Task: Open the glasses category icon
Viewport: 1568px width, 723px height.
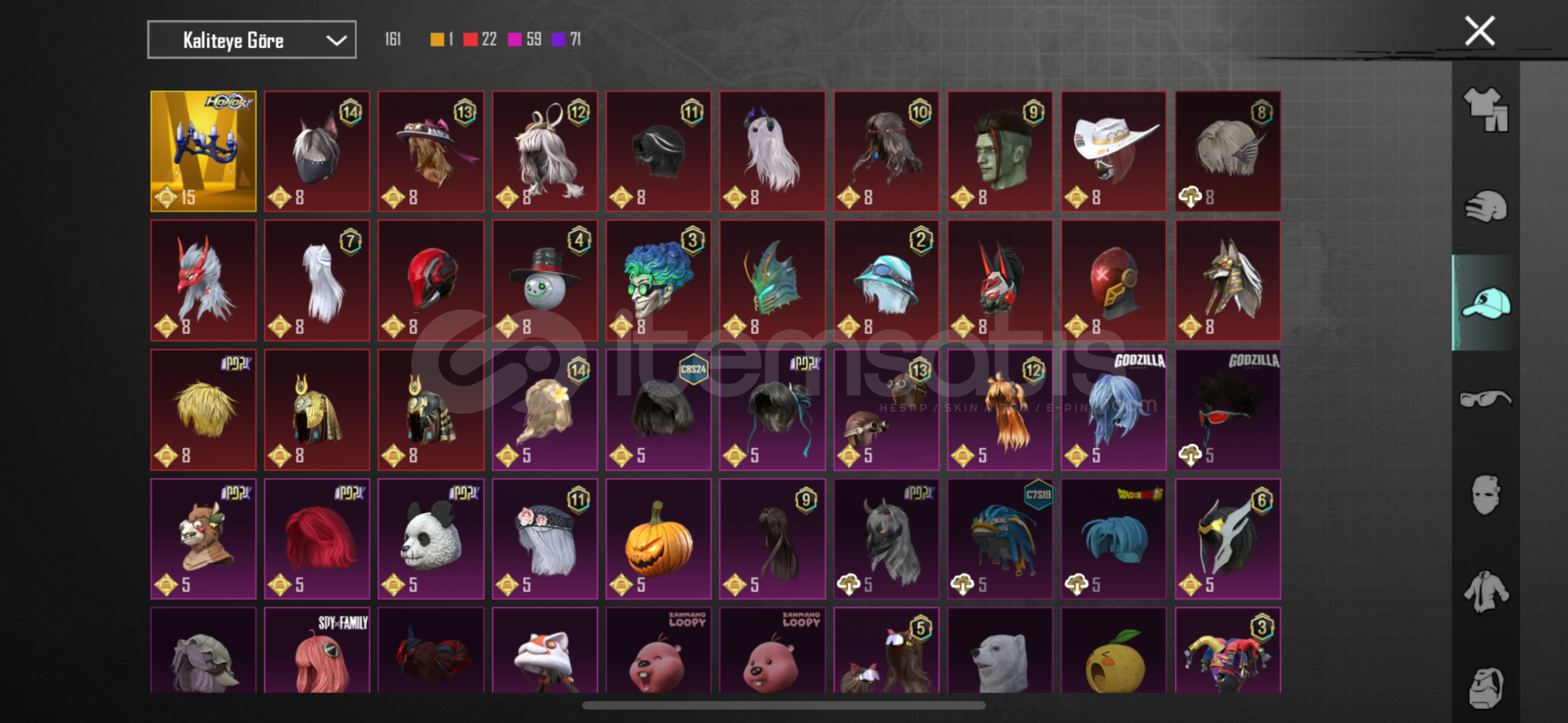Action: (1486, 399)
